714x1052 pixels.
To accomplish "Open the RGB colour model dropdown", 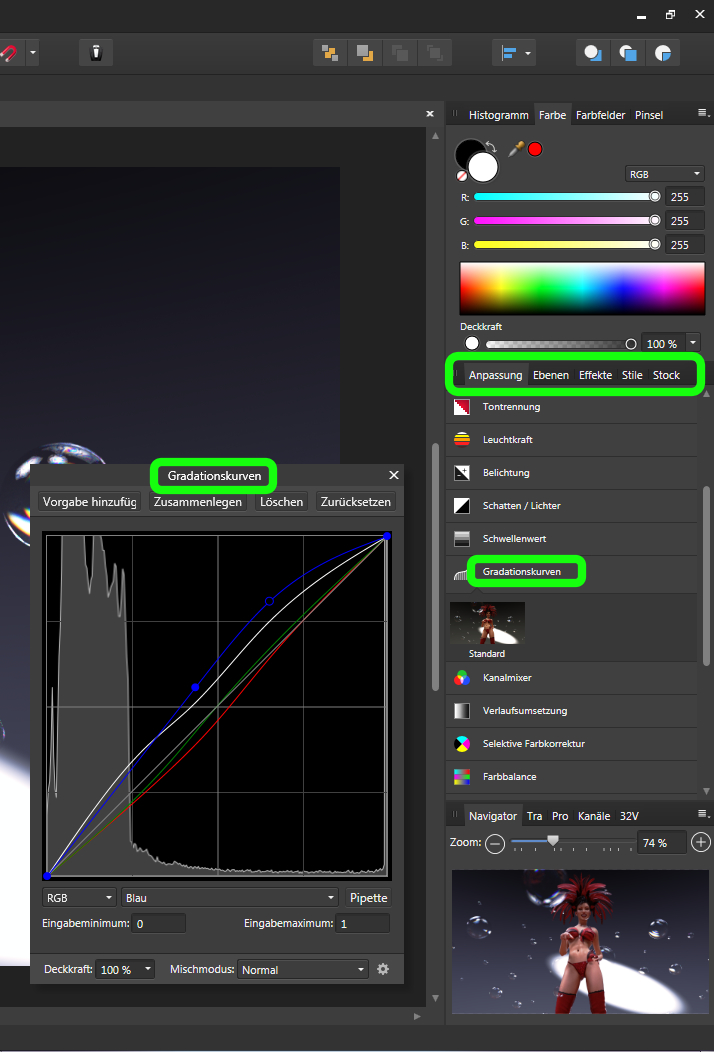I will point(664,174).
